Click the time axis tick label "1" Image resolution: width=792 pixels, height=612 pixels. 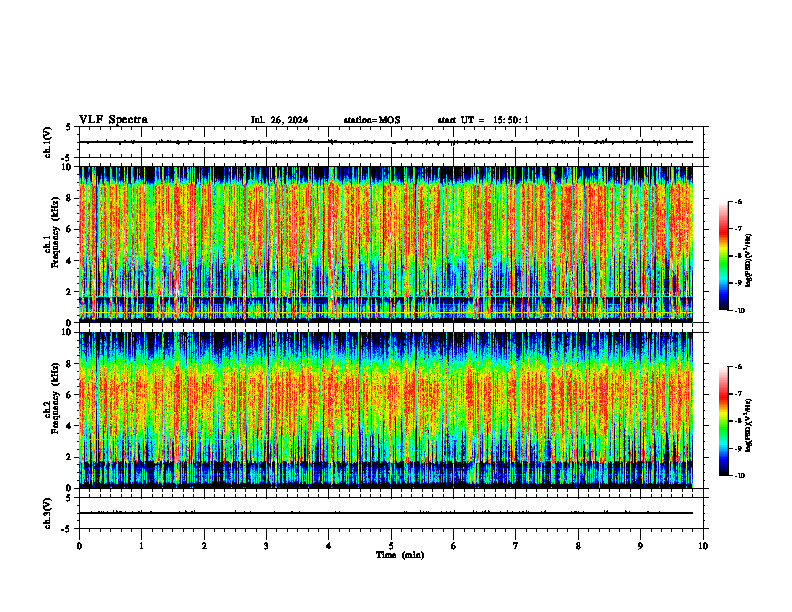[141, 546]
